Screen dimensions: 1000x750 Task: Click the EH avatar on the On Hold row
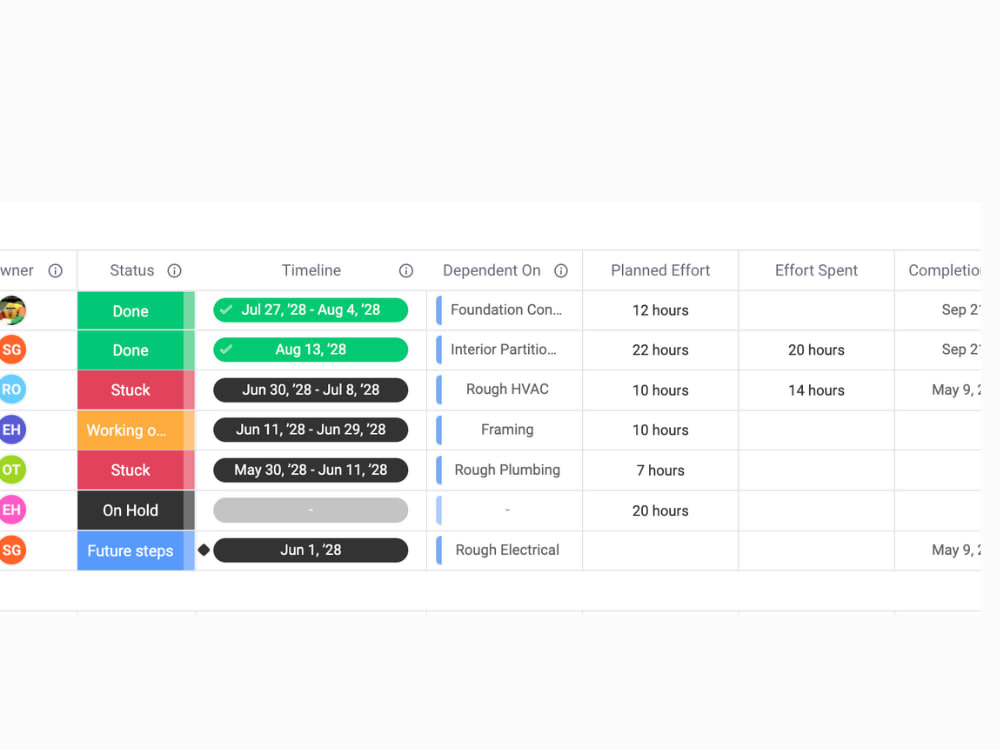click(12, 510)
